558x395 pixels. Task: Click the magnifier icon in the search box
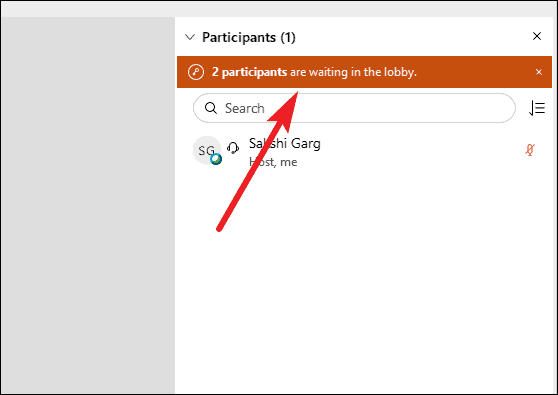tap(211, 108)
